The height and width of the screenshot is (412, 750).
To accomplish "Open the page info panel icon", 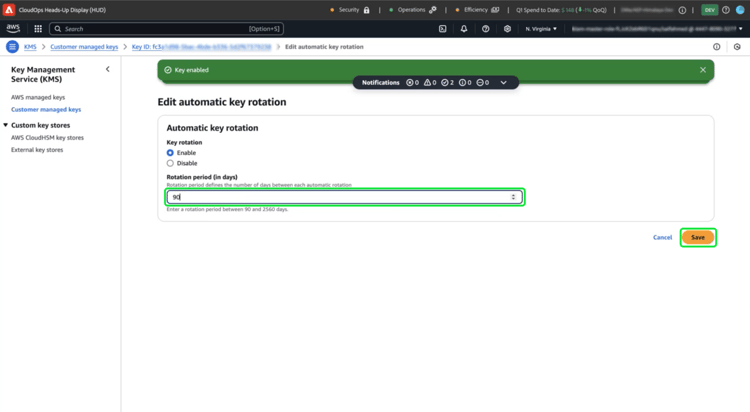I will (x=717, y=47).
